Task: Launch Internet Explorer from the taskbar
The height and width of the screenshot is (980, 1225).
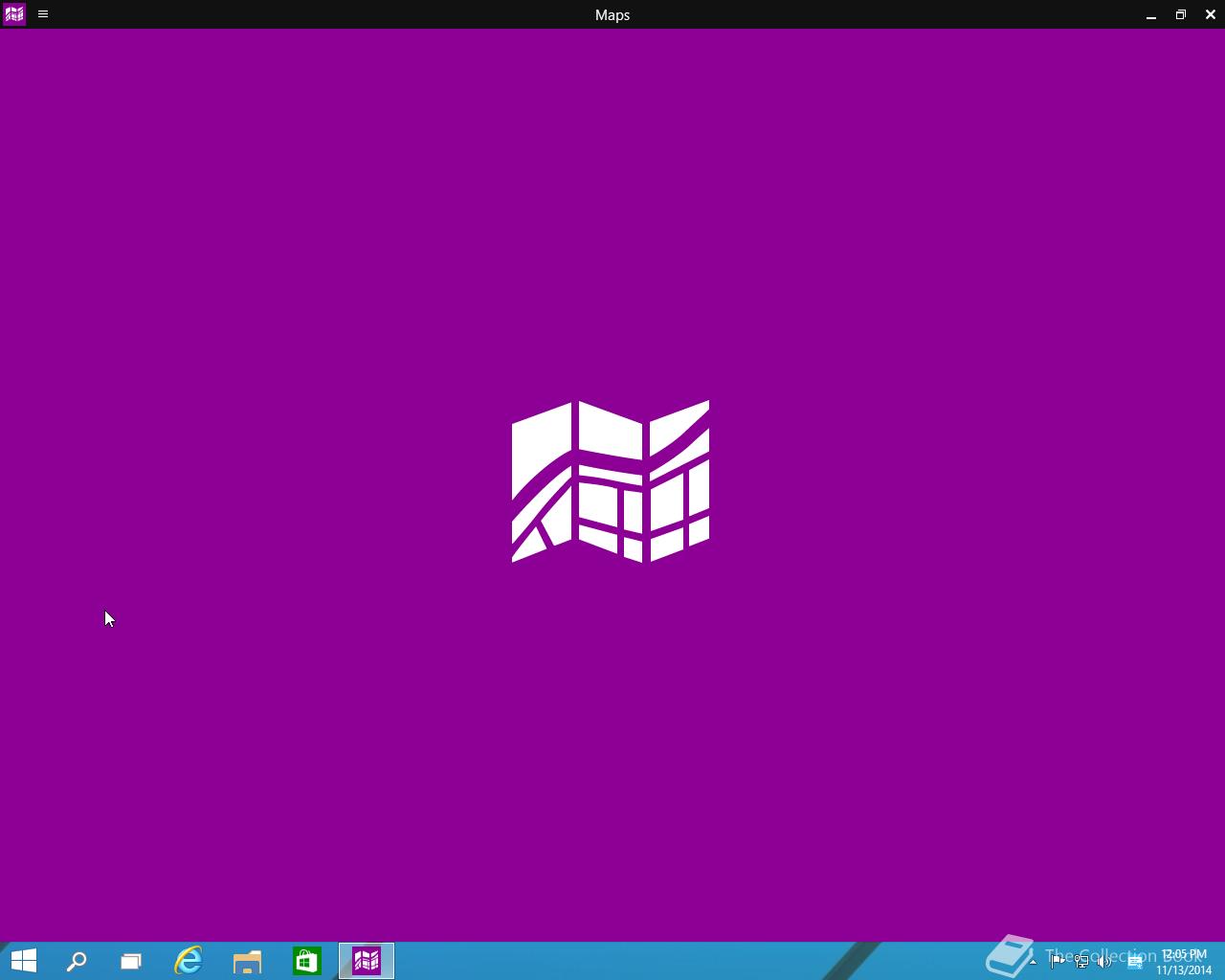Action: [189, 961]
